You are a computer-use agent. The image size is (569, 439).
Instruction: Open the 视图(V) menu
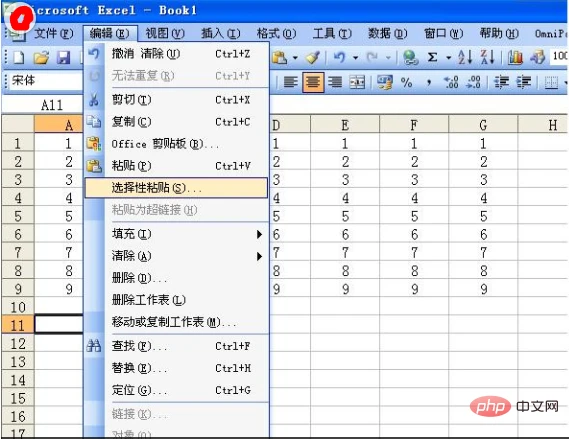[165, 34]
